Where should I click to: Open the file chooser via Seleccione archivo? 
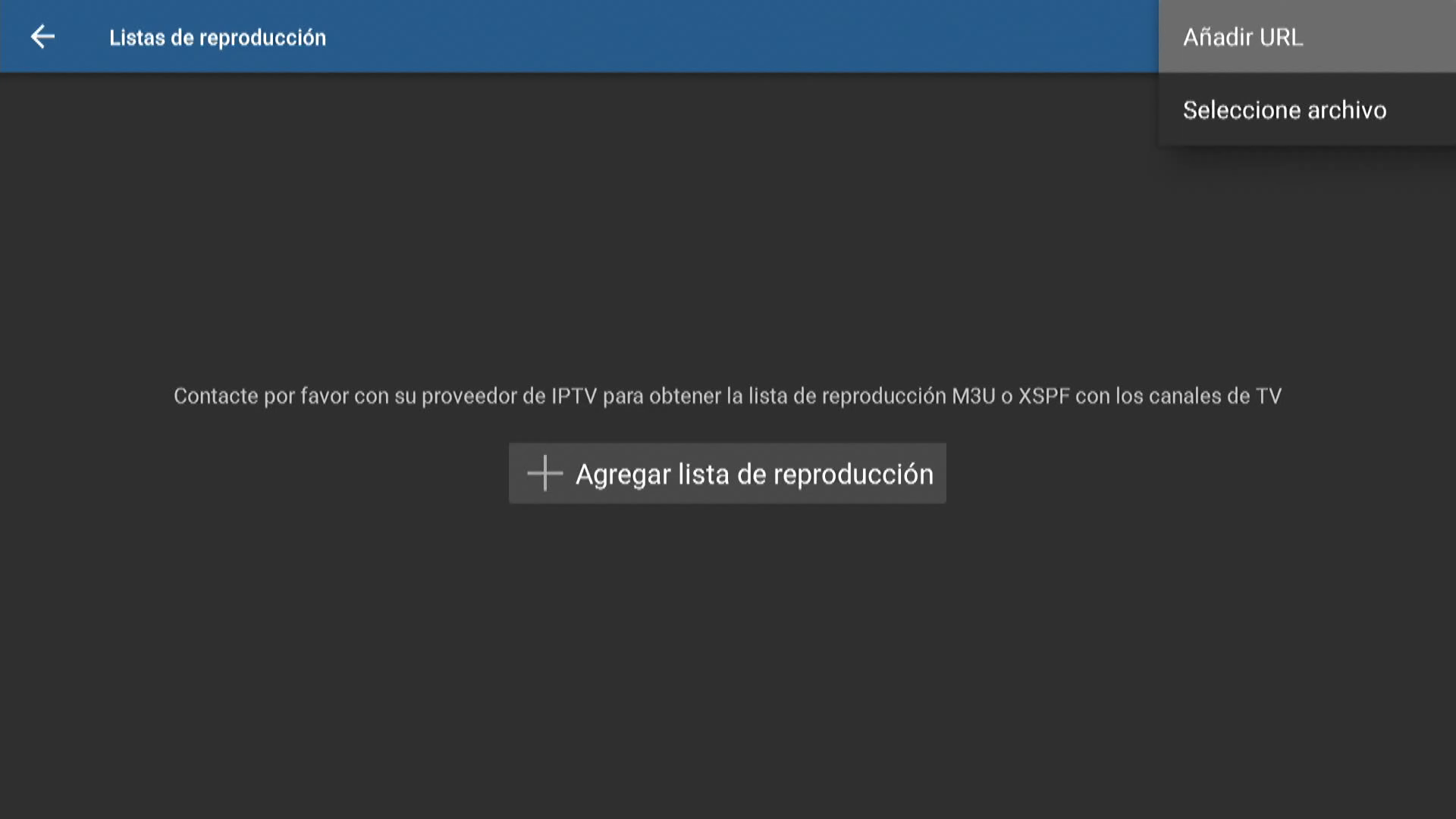[x=1285, y=110]
